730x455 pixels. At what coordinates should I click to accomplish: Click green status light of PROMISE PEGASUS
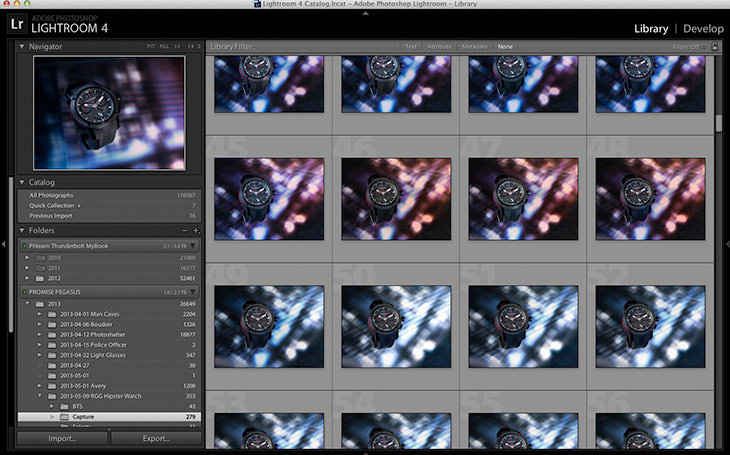pyautogui.click(x=24, y=292)
